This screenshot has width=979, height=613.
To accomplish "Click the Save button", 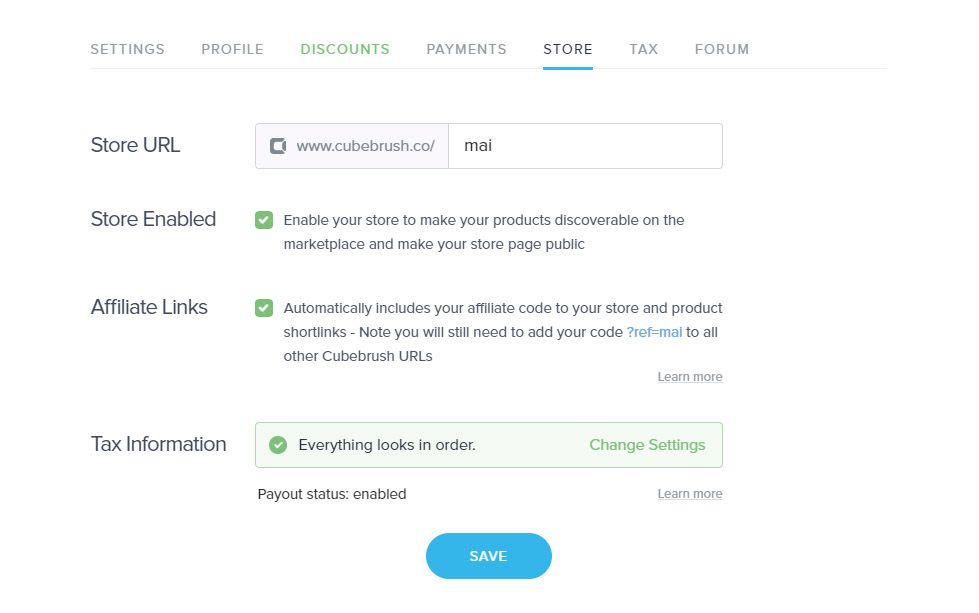I will (x=489, y=556).
